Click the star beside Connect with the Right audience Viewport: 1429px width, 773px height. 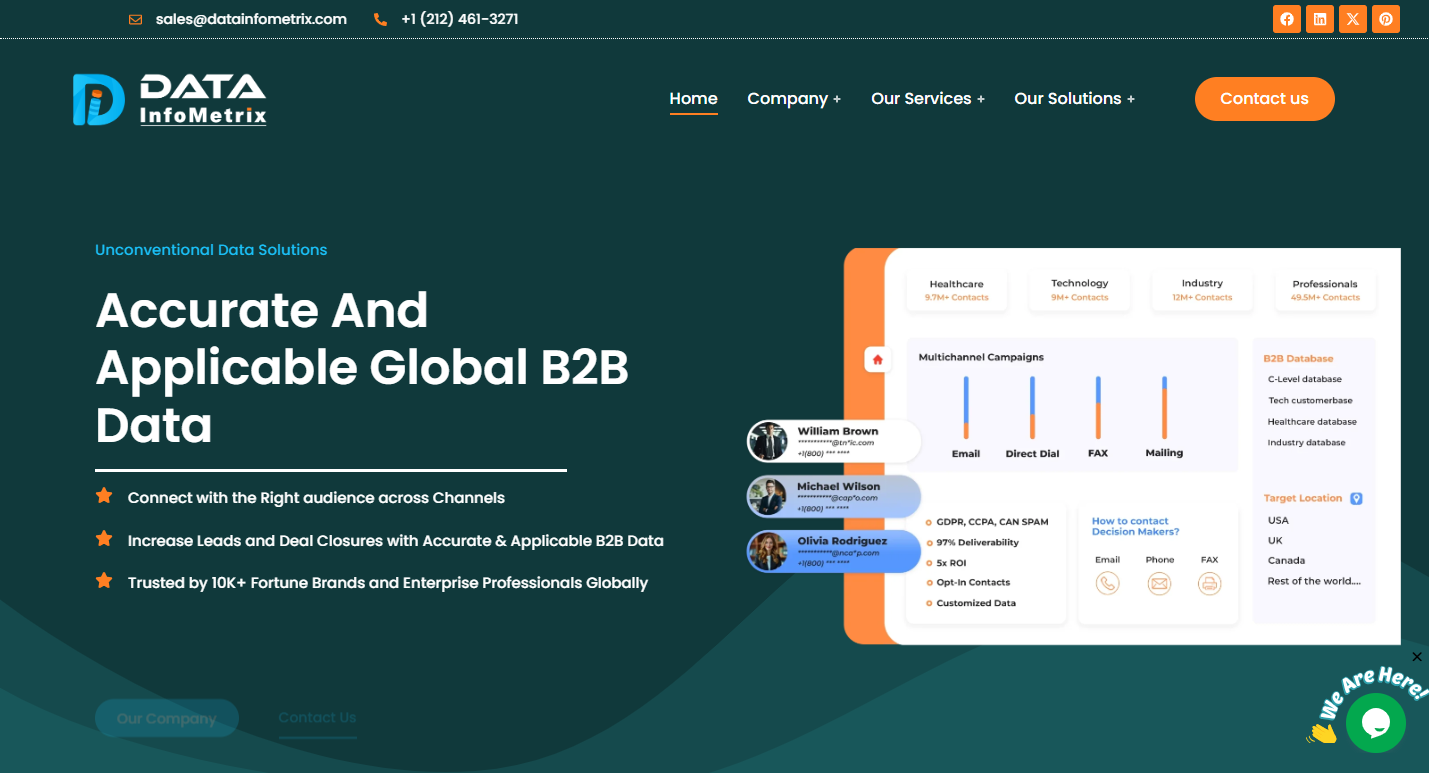(104, 496)
